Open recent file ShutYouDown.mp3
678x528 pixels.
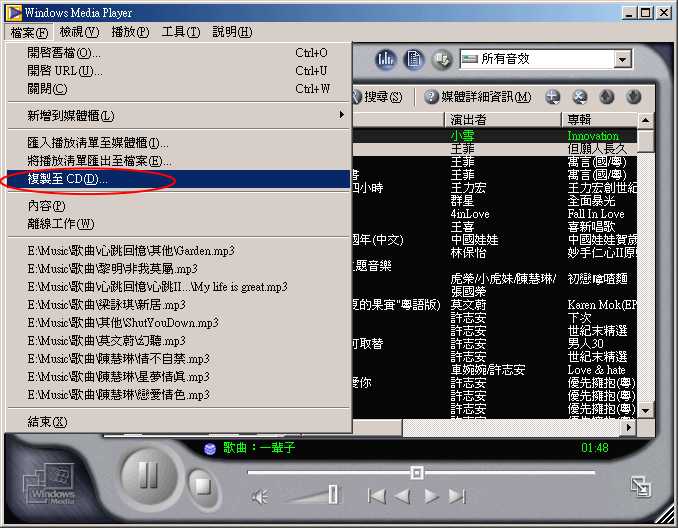(179, 323)
